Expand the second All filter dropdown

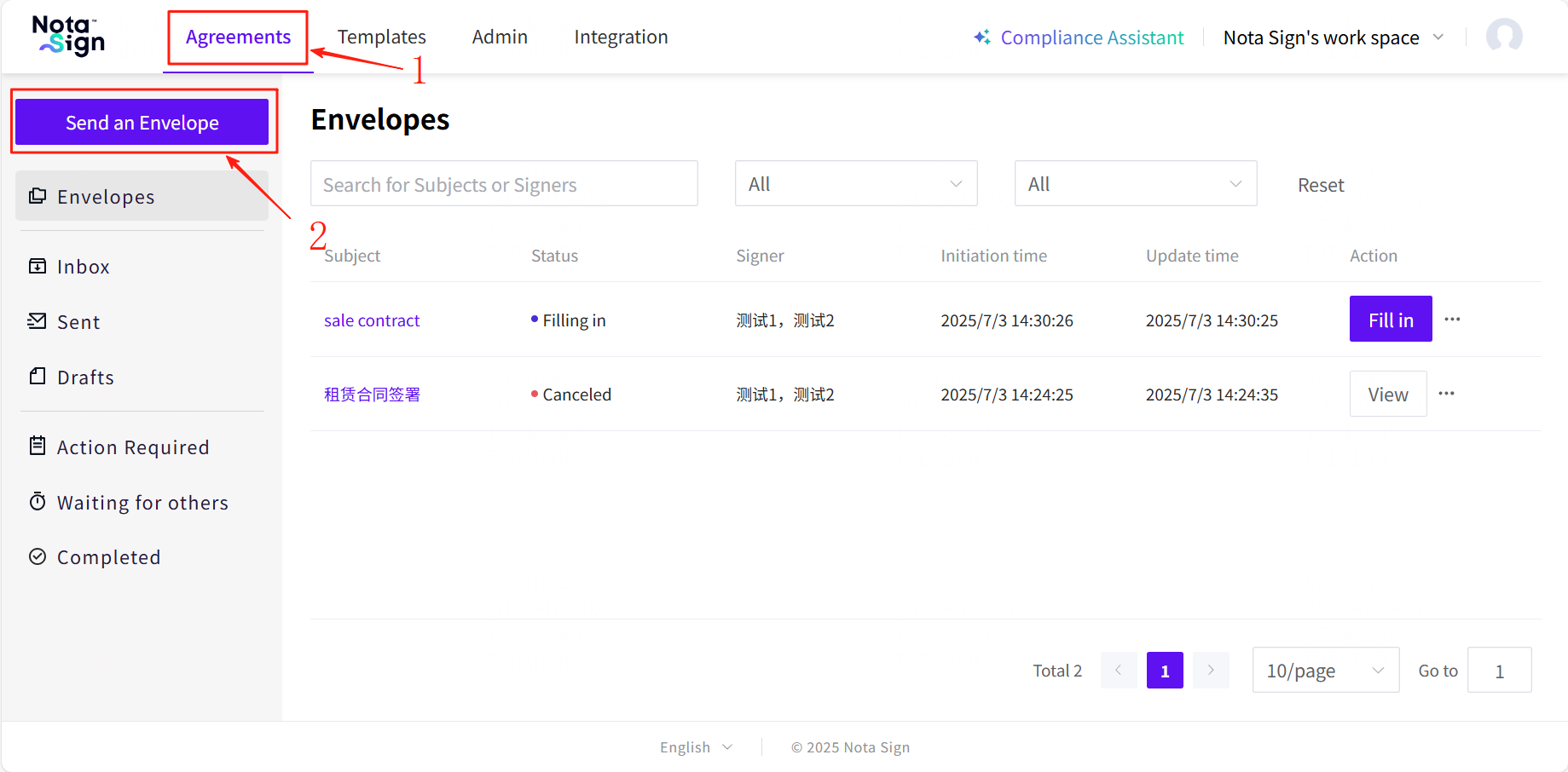(1135, 184)
